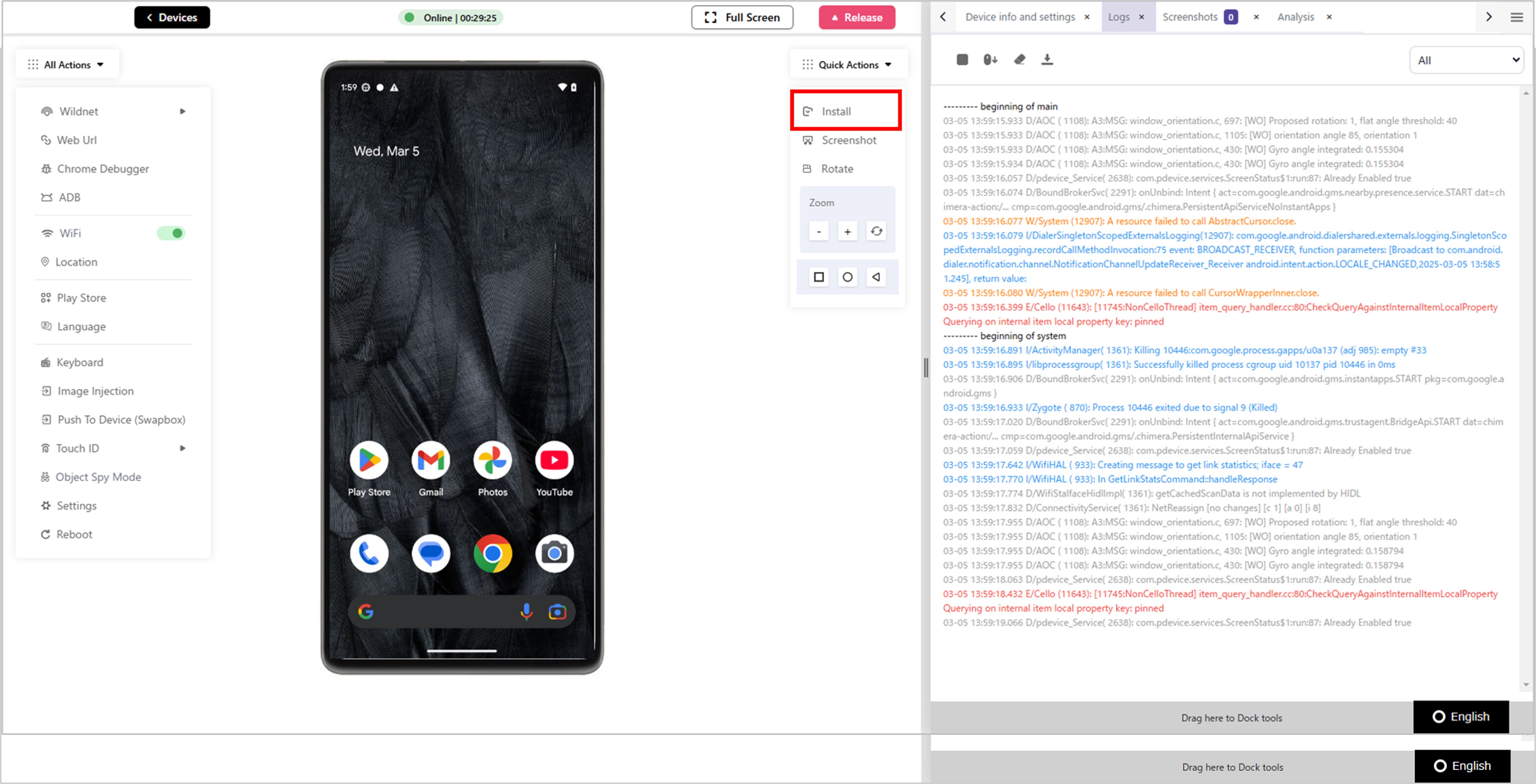Open the log level filter All dropdown

click(1466, 60)
